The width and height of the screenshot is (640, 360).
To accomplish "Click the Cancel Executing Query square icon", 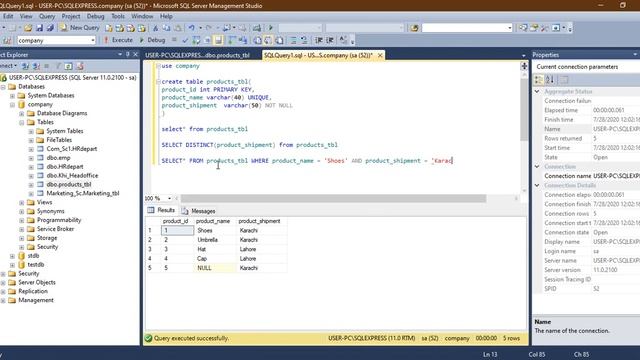I will point(174,40).
